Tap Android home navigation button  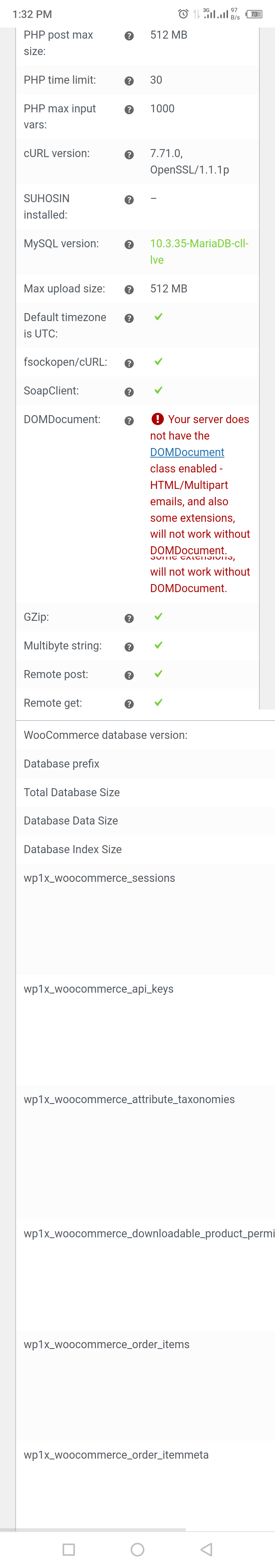(137, 1549)
